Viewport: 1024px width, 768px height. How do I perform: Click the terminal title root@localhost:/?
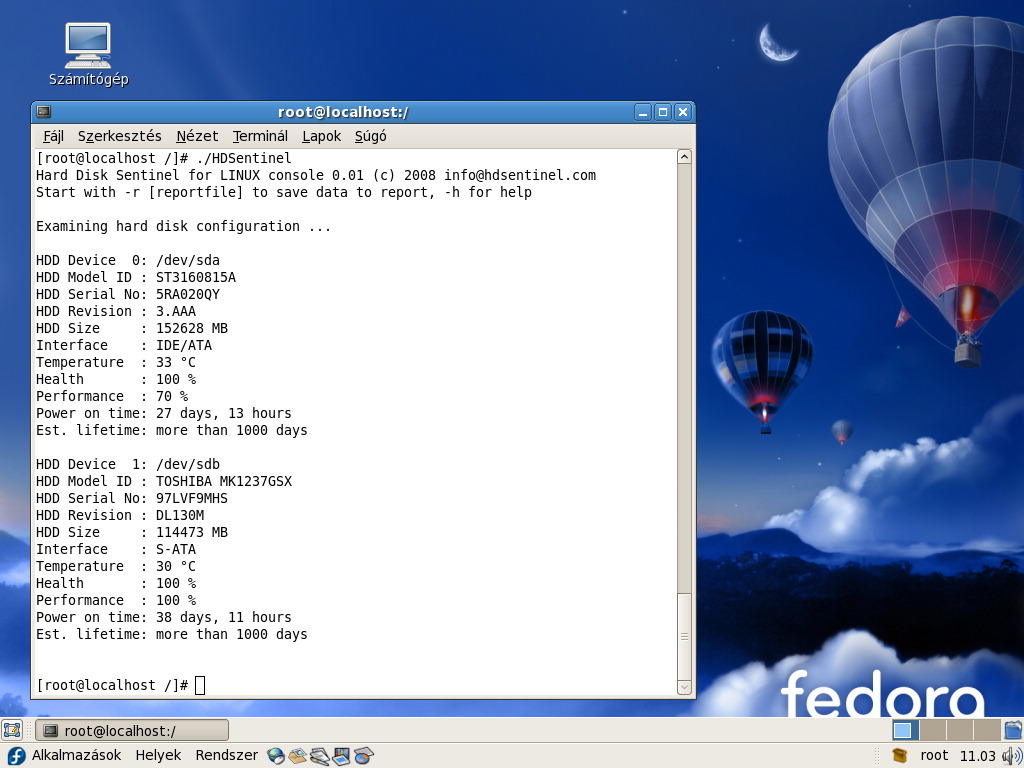pos(343,112)
